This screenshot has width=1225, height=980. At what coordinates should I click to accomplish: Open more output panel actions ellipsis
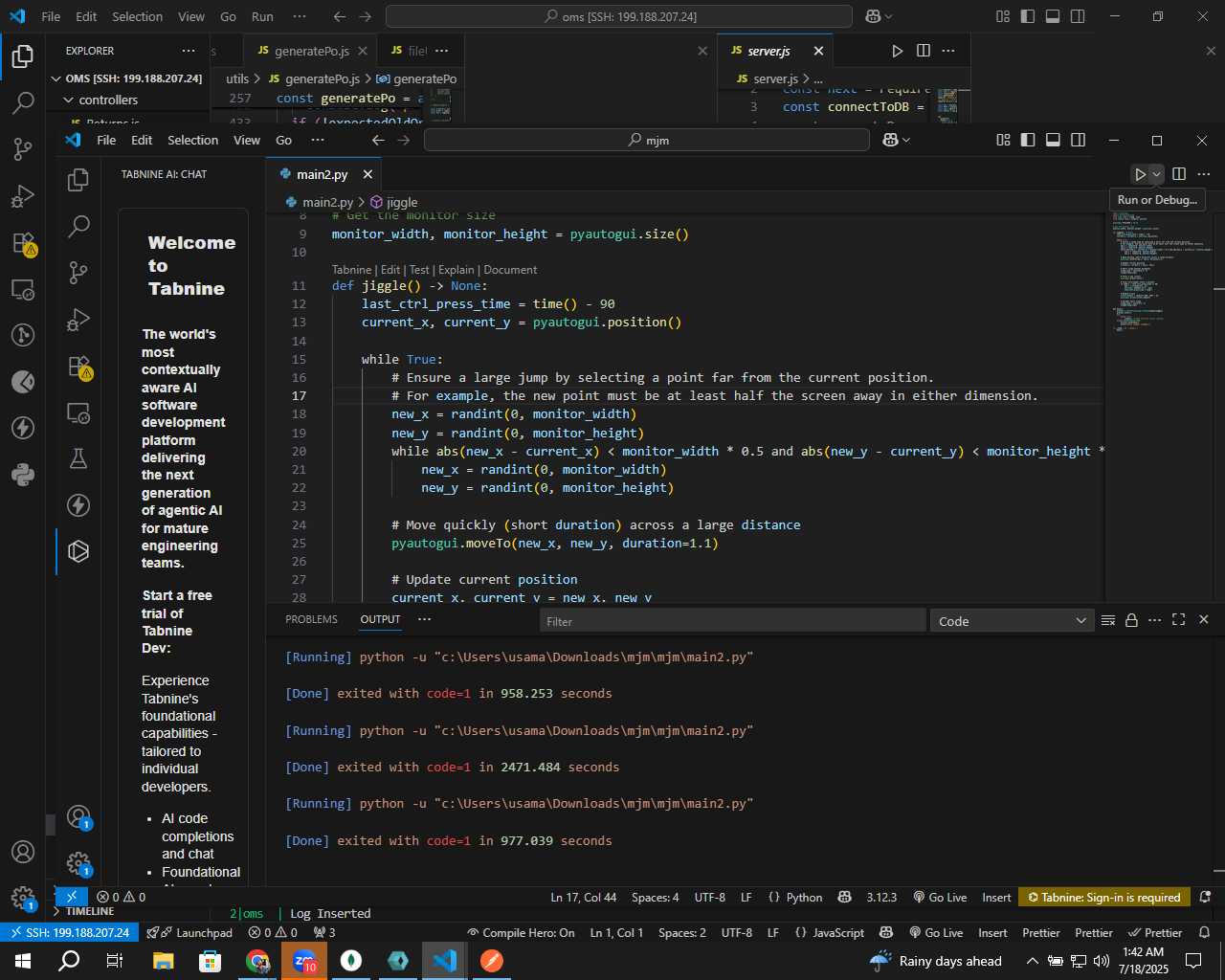coord(1155,620)
